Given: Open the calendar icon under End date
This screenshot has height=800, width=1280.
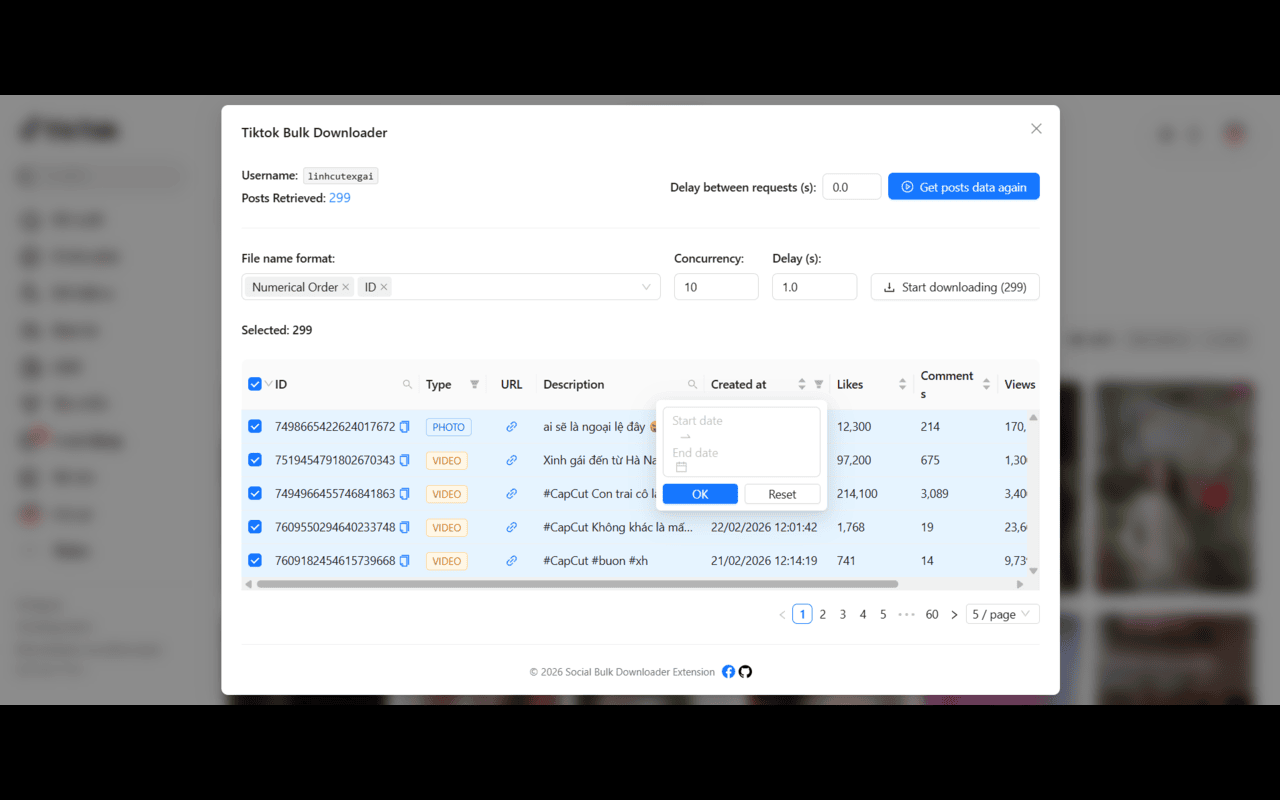Looking at the screenshot, I should 681,467.
